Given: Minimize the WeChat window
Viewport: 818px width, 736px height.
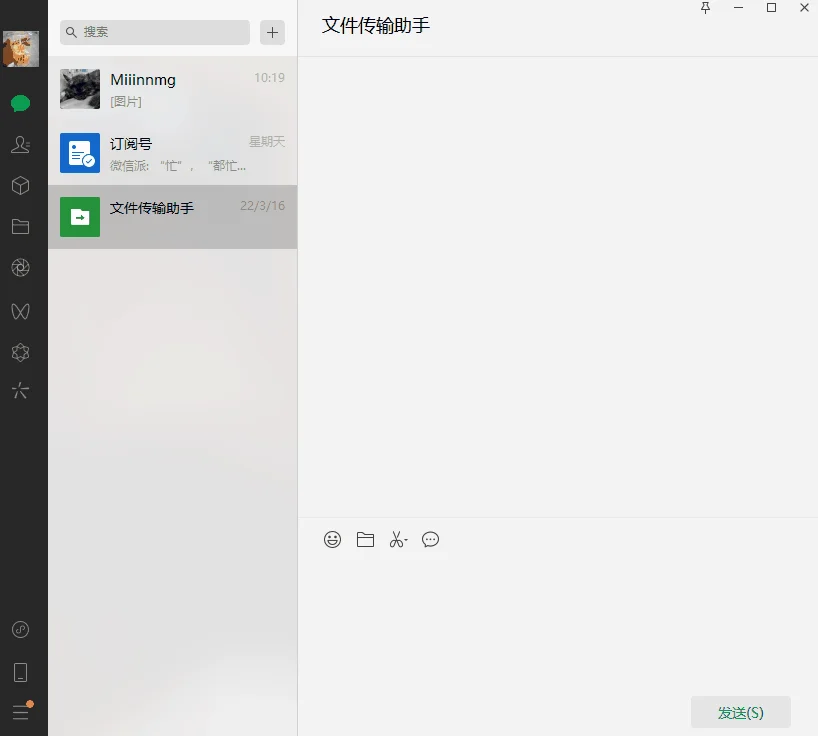Looking at the screenshot, I should click(x=738, y=8).
